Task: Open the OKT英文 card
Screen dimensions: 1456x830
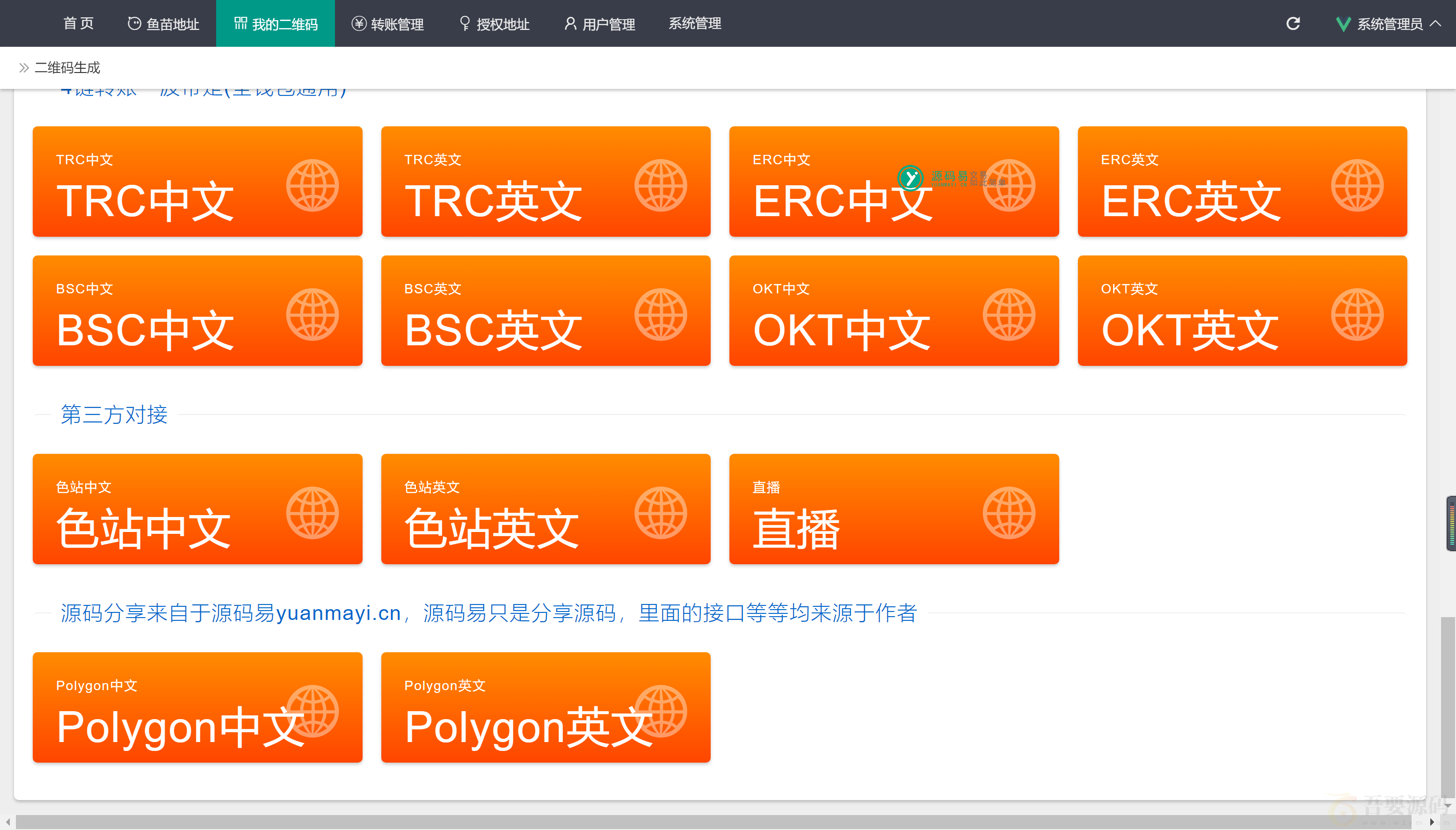Action: (1242, 311)
